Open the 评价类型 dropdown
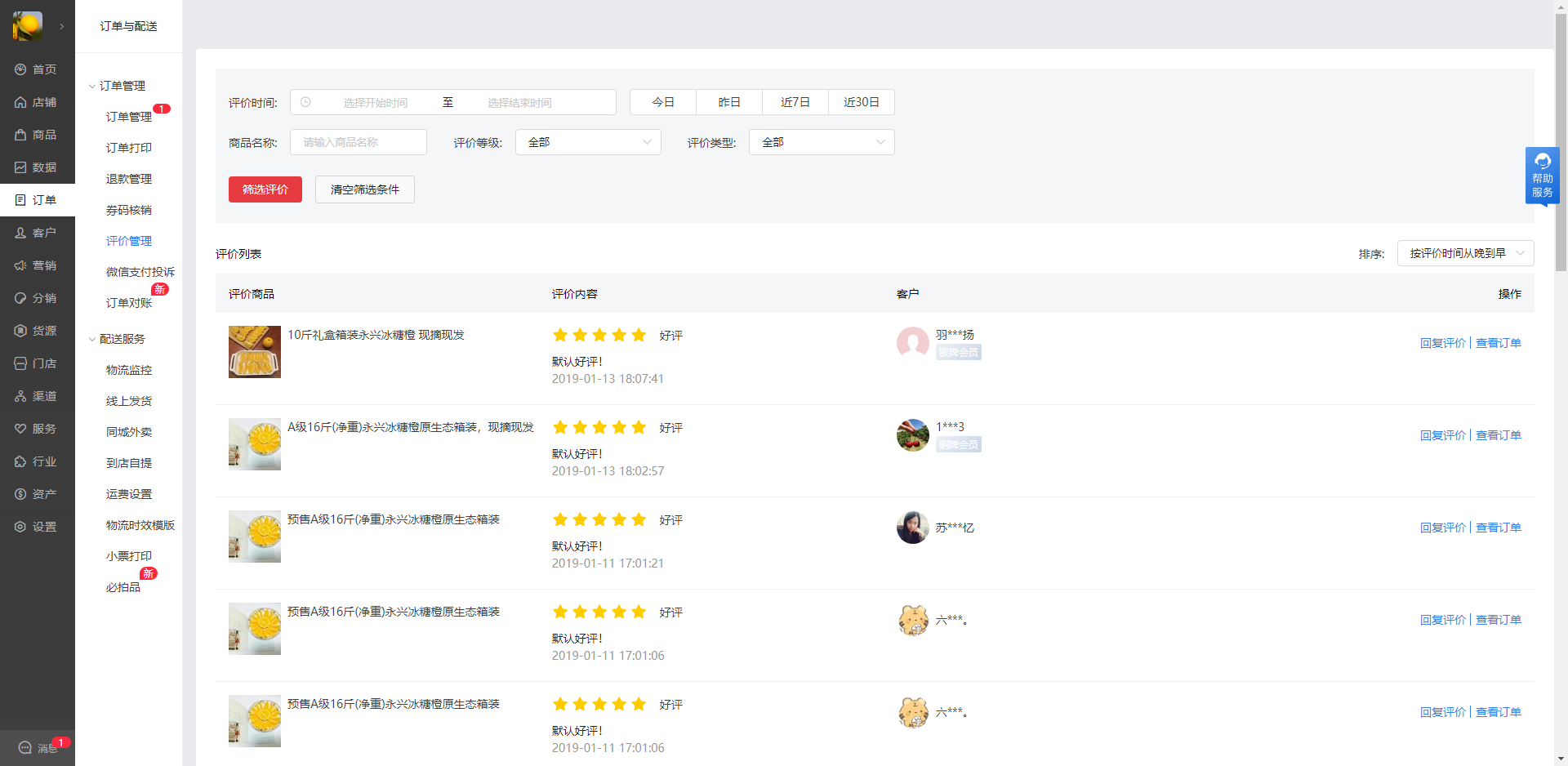Viewport: 1568px width, 766px height. [822, 142]
